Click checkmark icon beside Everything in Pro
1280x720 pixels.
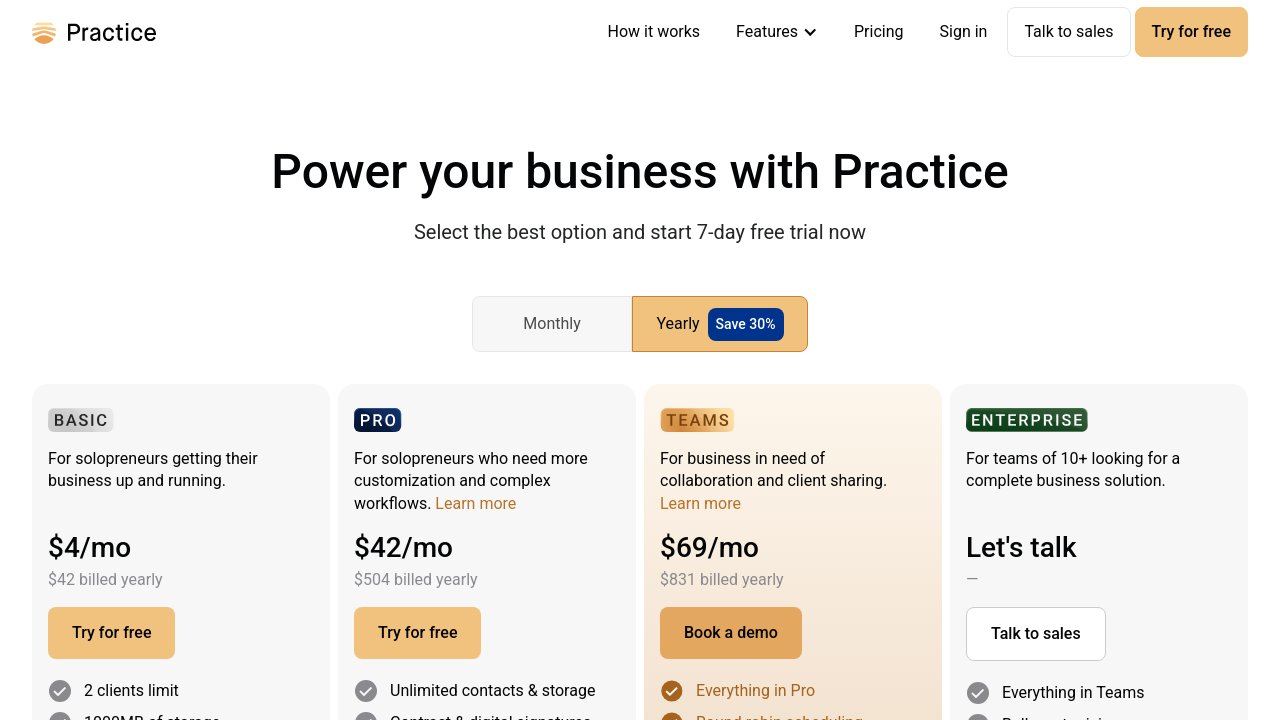[672, 691]
